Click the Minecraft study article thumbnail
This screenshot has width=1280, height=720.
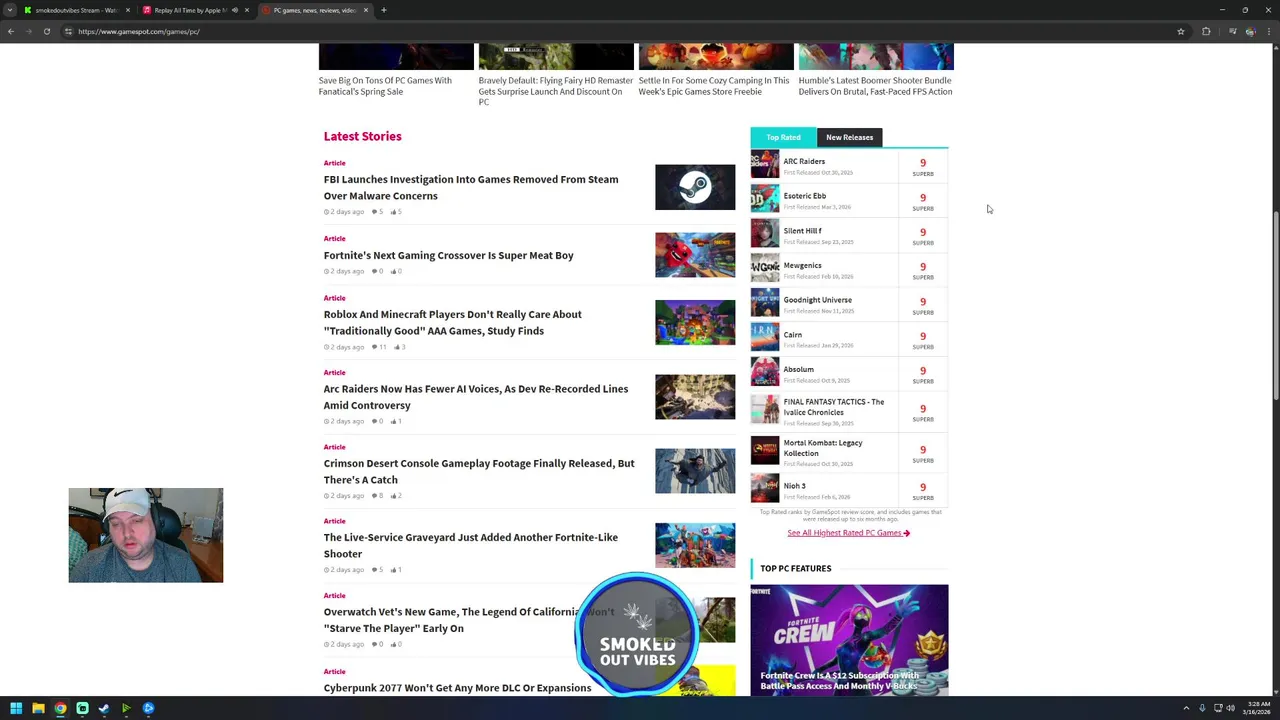pos(695,322)
